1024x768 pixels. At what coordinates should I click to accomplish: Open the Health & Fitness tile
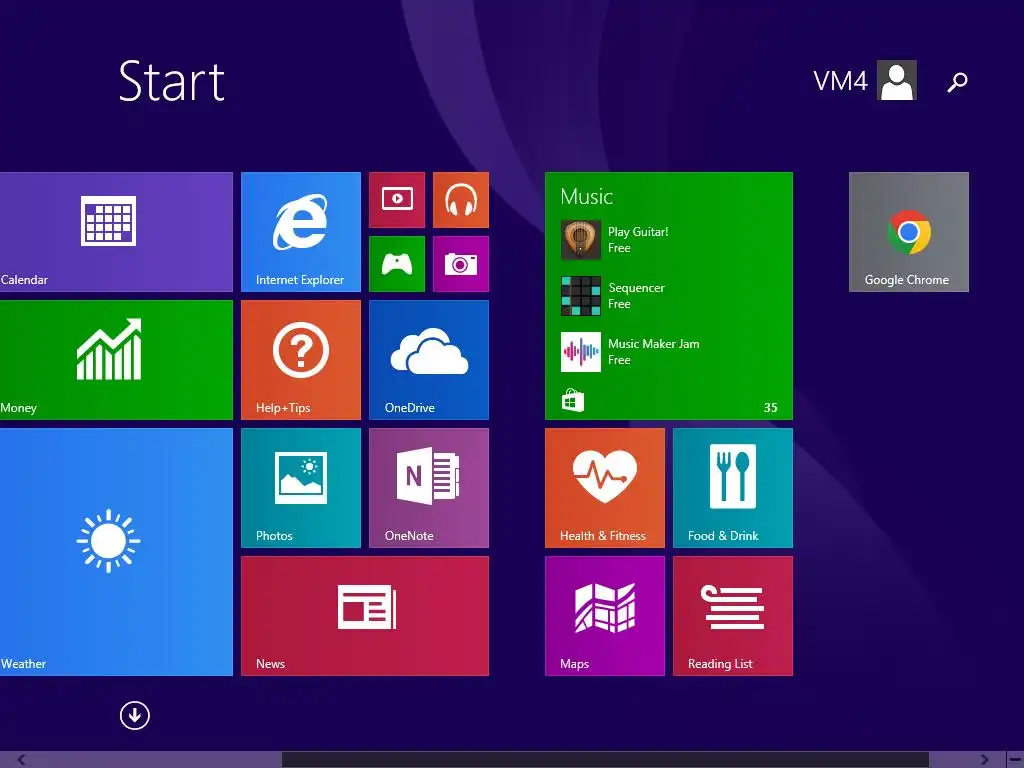tap(605, 488)
